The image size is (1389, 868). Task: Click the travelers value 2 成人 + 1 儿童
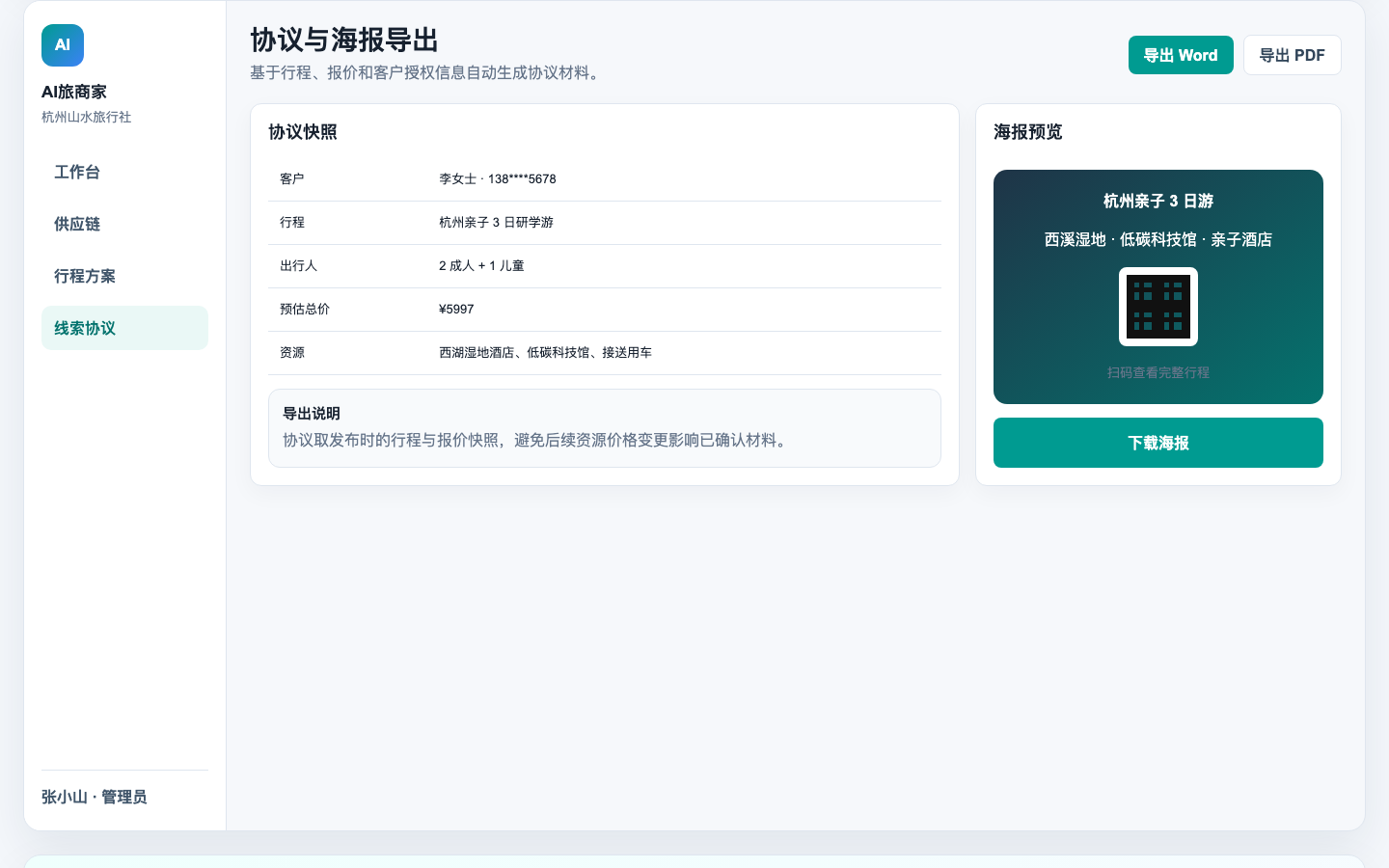(x=481, y=265)
